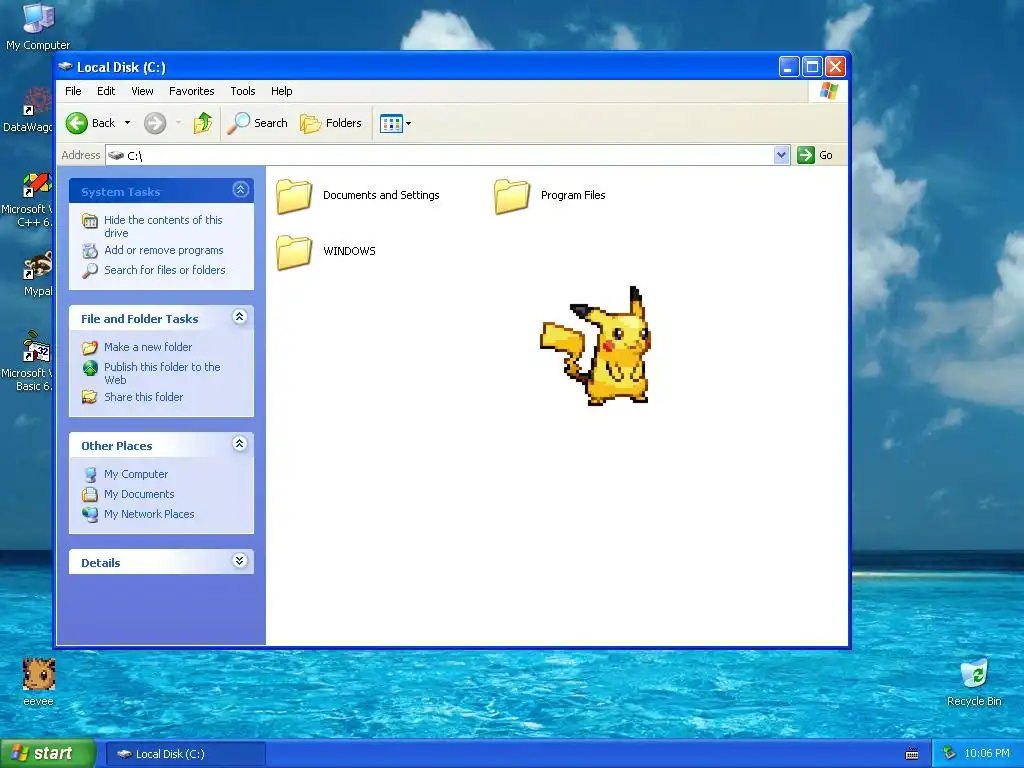
Task: Select the Documents and Settings folder icon
Action: (294, 196)
